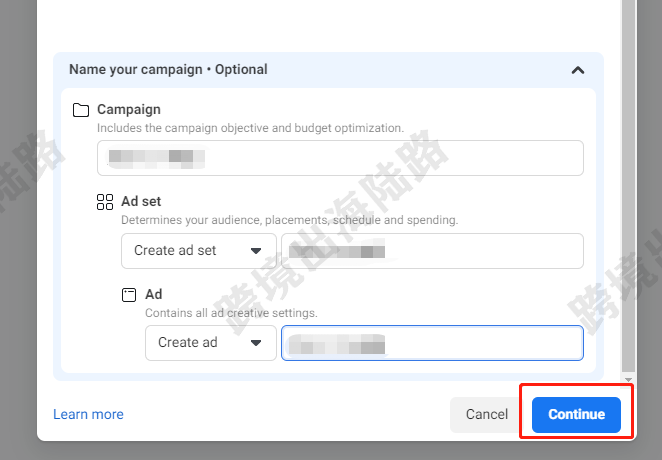
Task: Click the Campaign folder icon
Action: coord(81,110)
